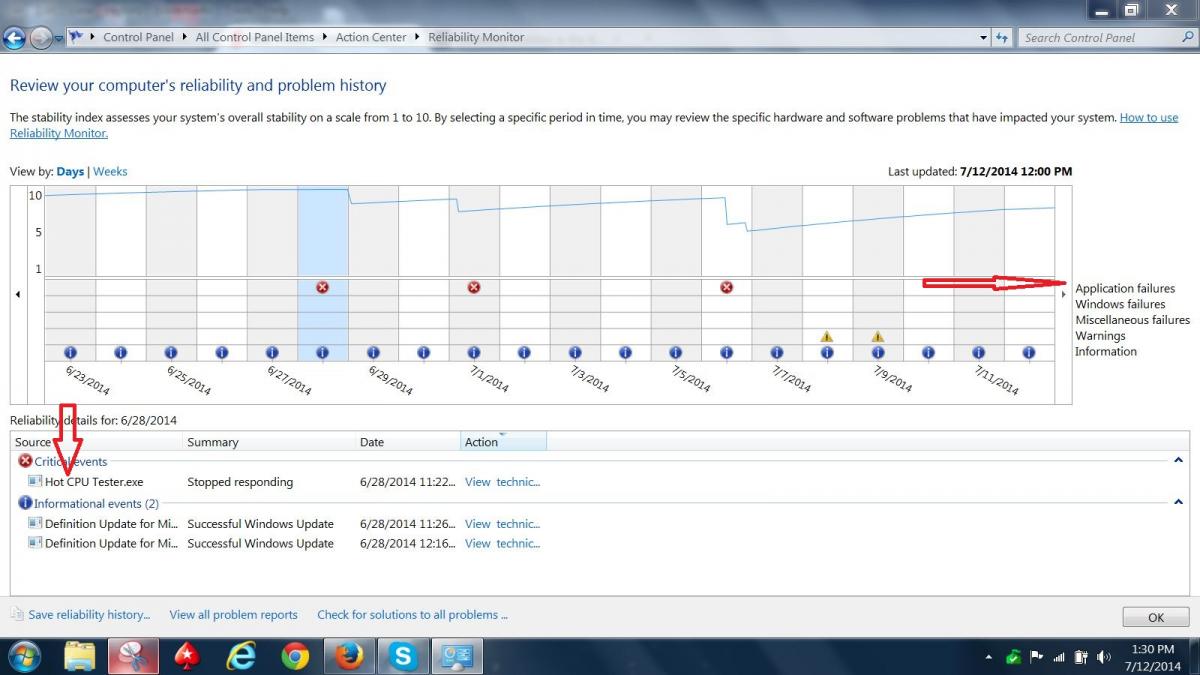1200x675 pixels.
Task: Click the volume speaker tray icon
Action: [1104, 657]
